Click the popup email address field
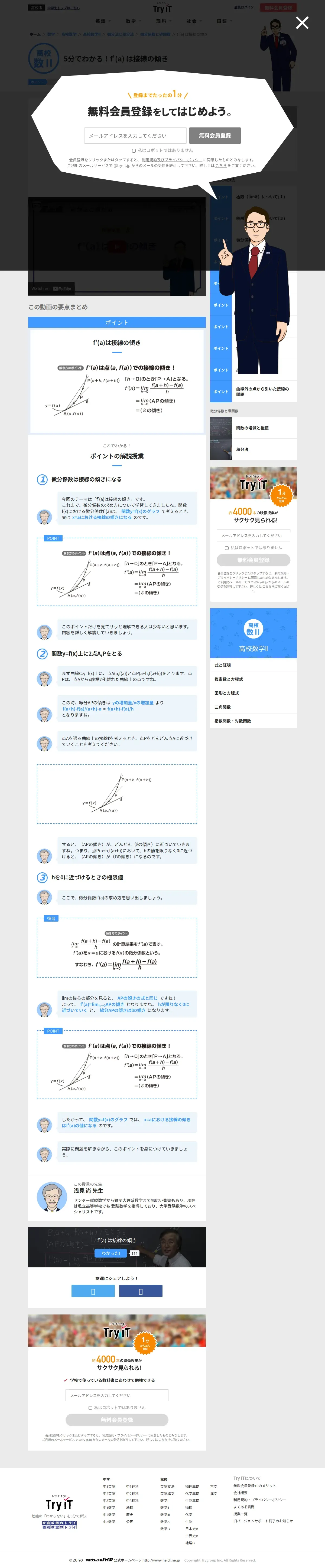The image size is (325, 1568). [x=135, y=136]
